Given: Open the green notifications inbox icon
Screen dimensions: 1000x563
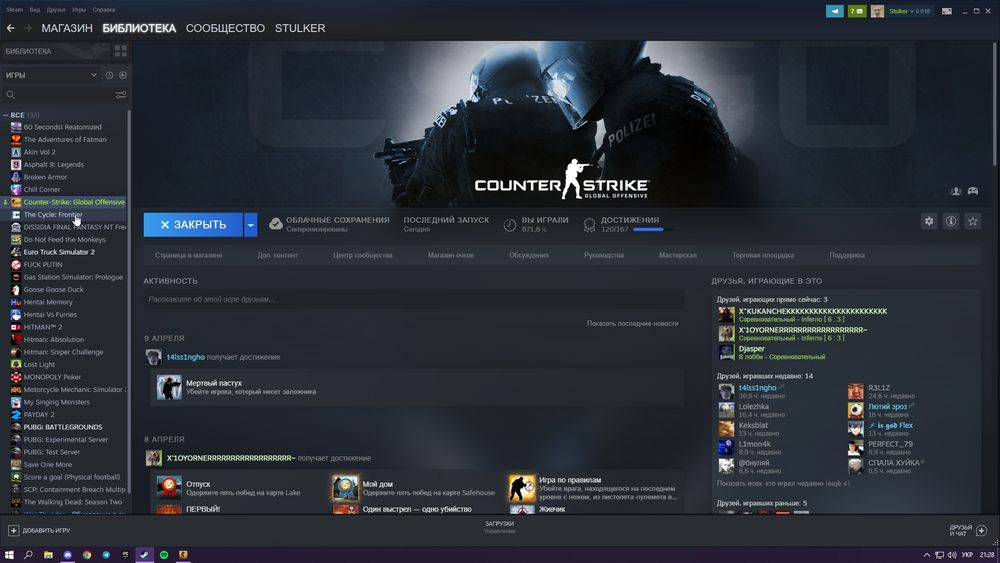Looking at the screenshot, I should pos(857,11).
